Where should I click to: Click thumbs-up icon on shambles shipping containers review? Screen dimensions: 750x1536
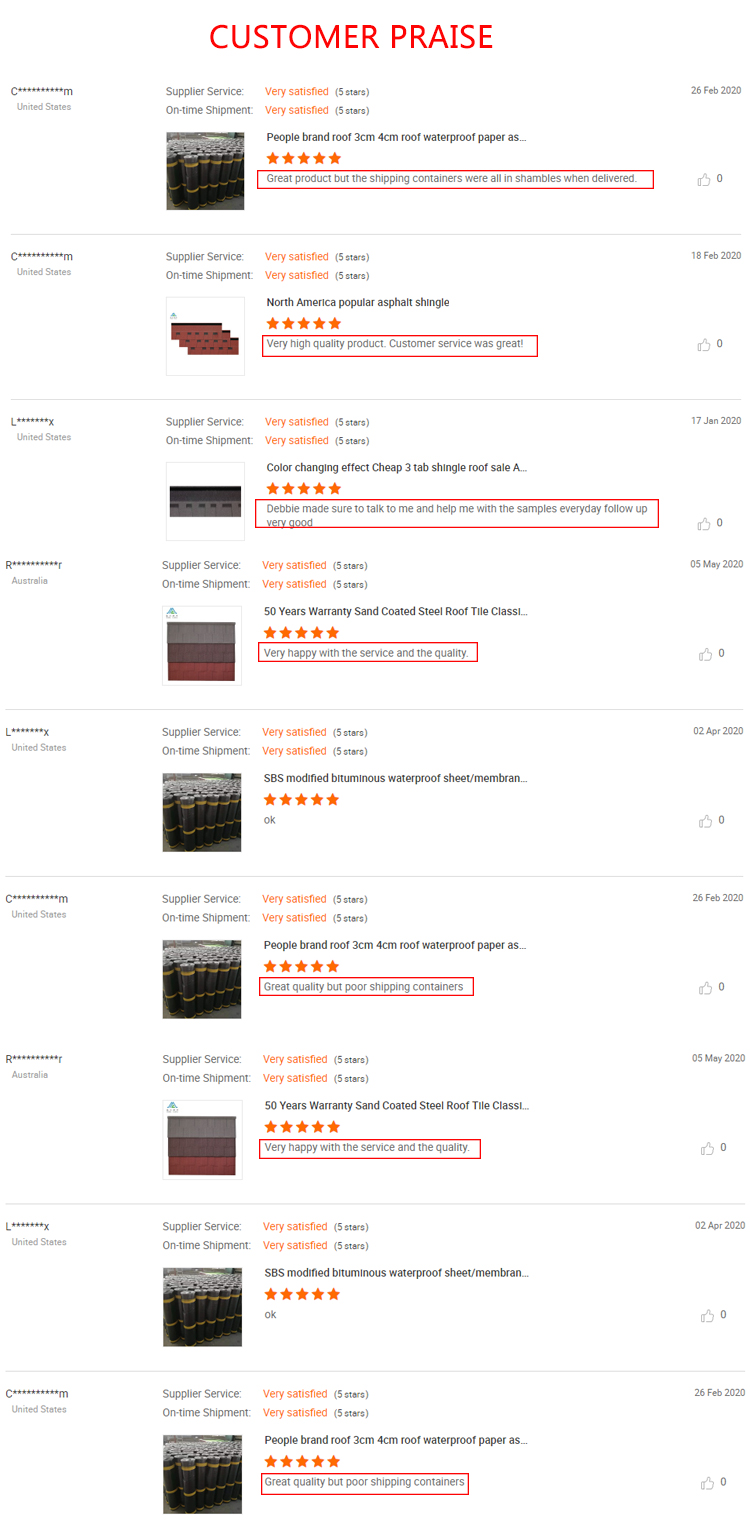click(704, 179)
